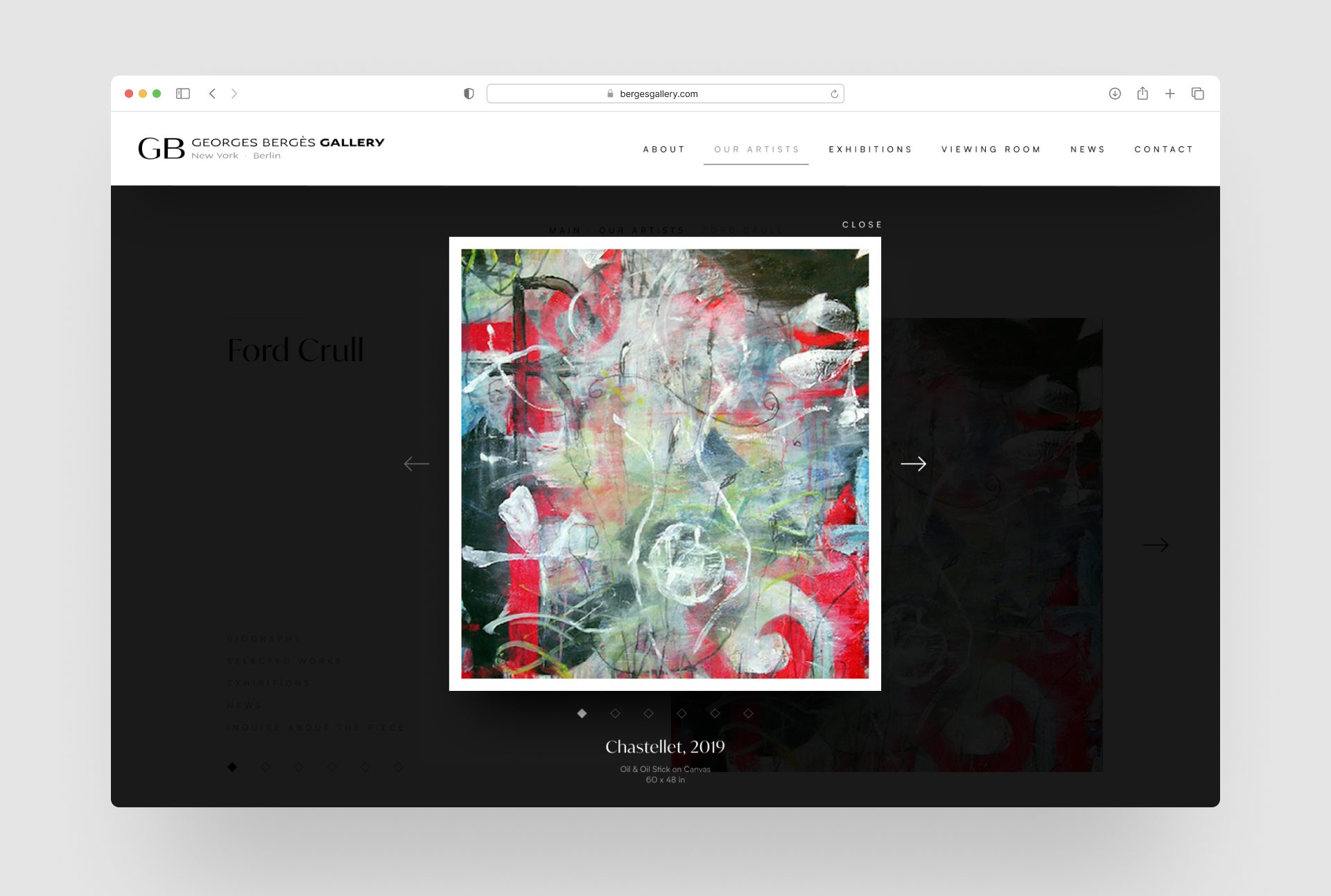Click the dimmed painting behind the lightbox
This screenshot has width=1331, height=896.
coord(991,545)
